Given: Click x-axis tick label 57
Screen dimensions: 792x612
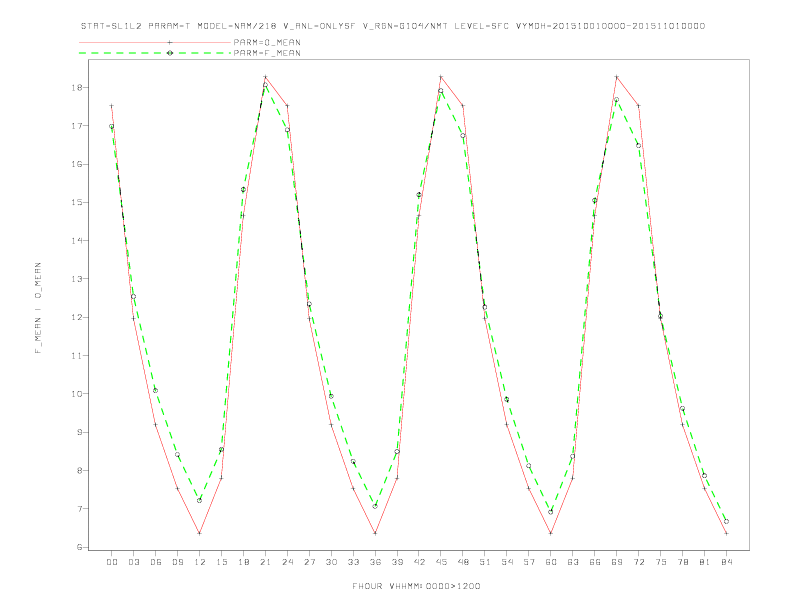Looking at the screenshot, I should [529, 562].
